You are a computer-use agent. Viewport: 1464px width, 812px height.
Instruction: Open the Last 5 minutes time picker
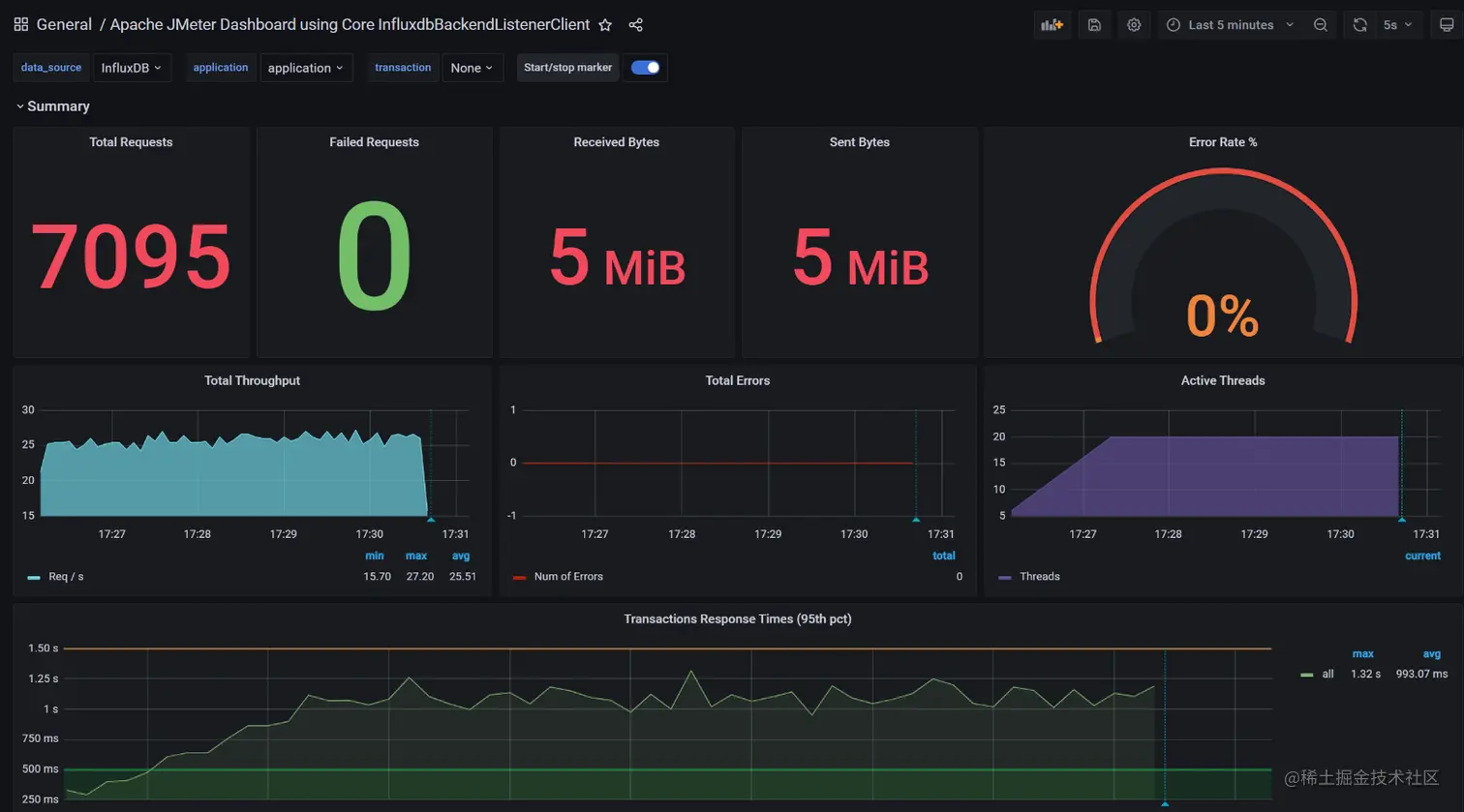click(x=1231, y=25)
